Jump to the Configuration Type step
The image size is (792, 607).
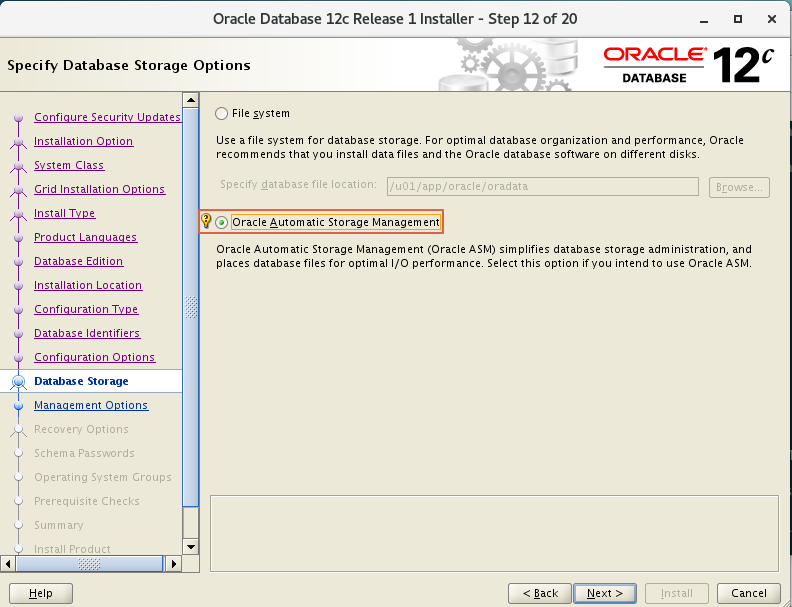86,309
